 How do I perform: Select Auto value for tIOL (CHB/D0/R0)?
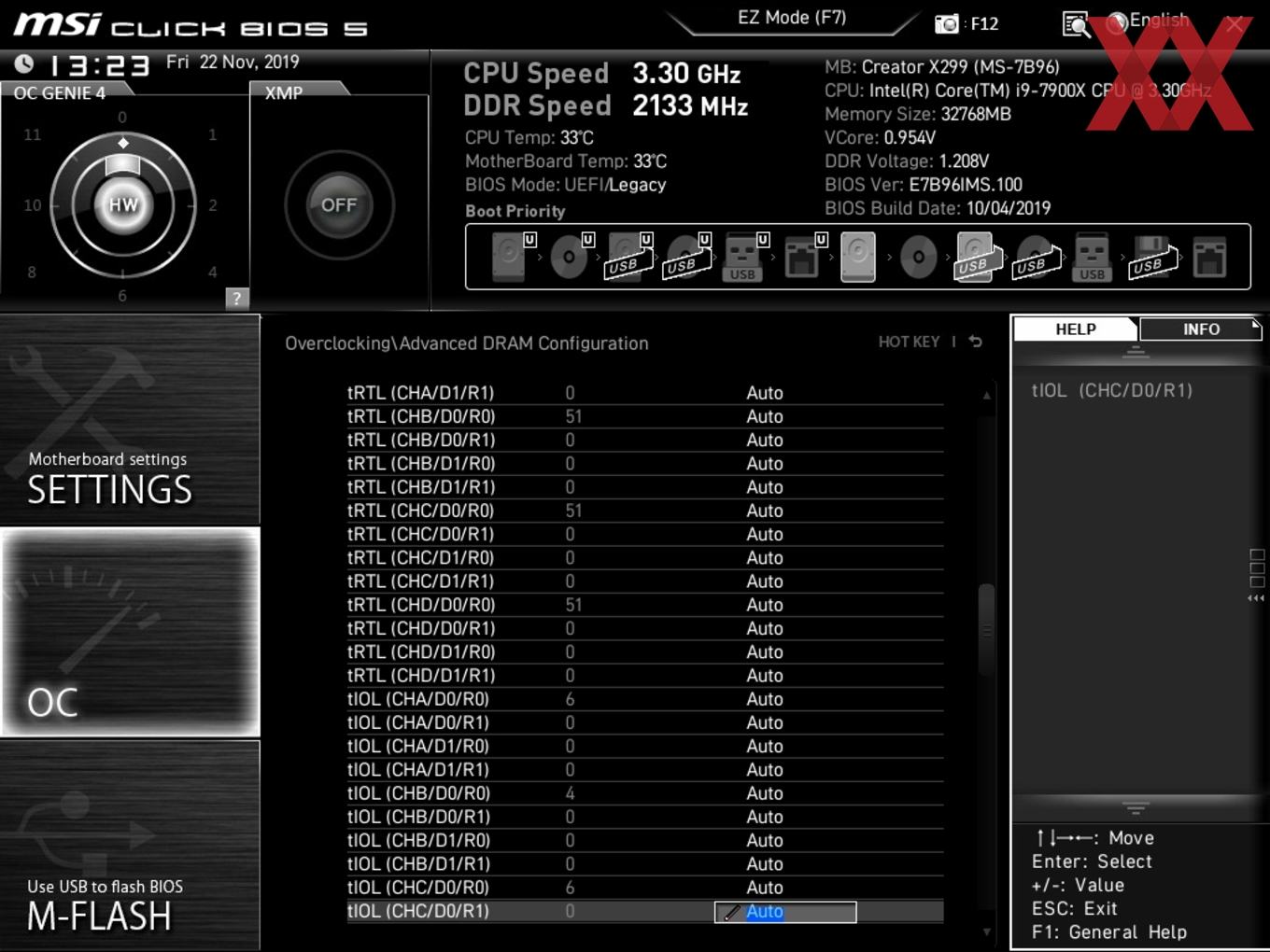764,793
